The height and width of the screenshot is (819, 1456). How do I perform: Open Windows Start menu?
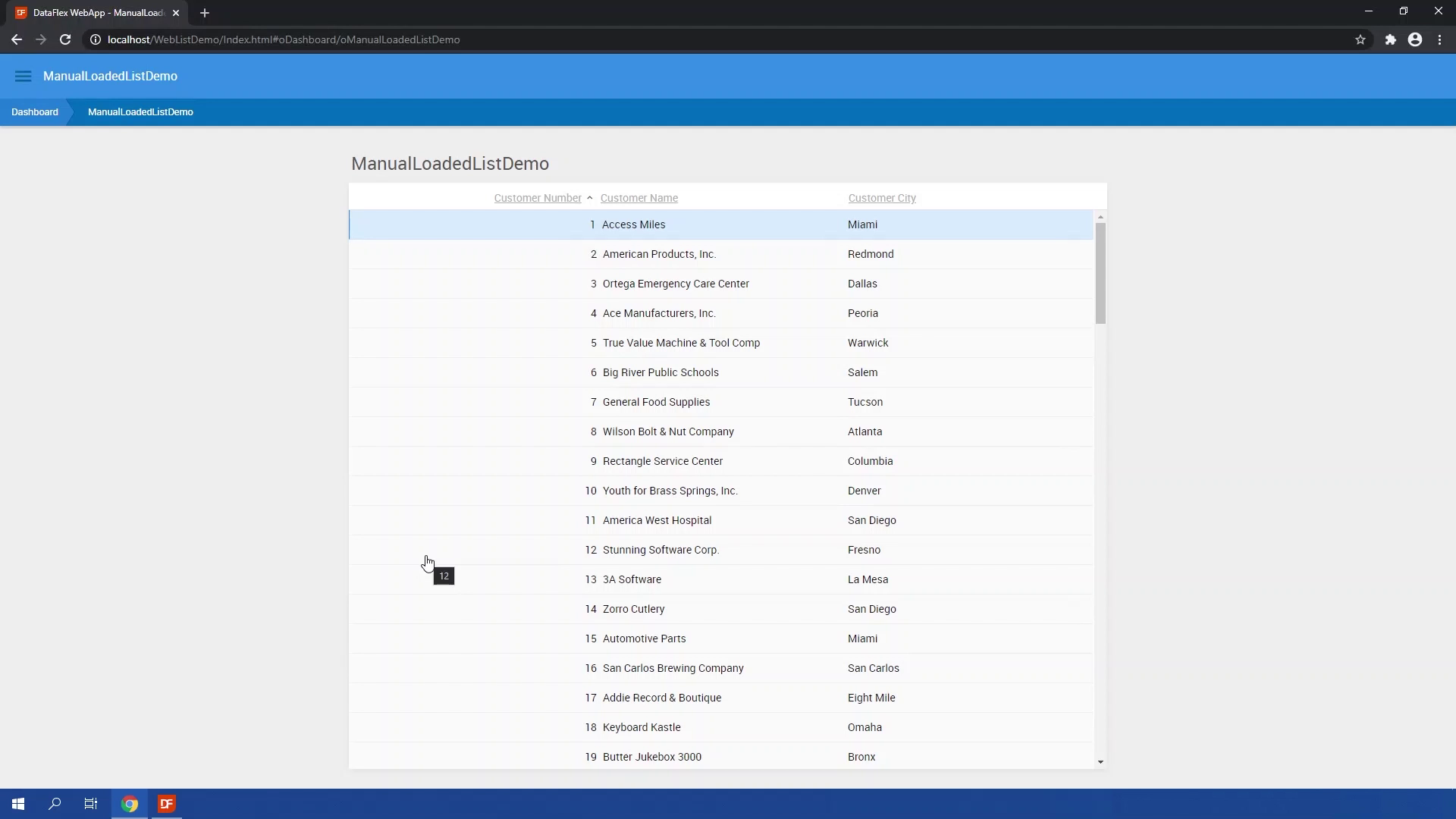click(18, 804)
